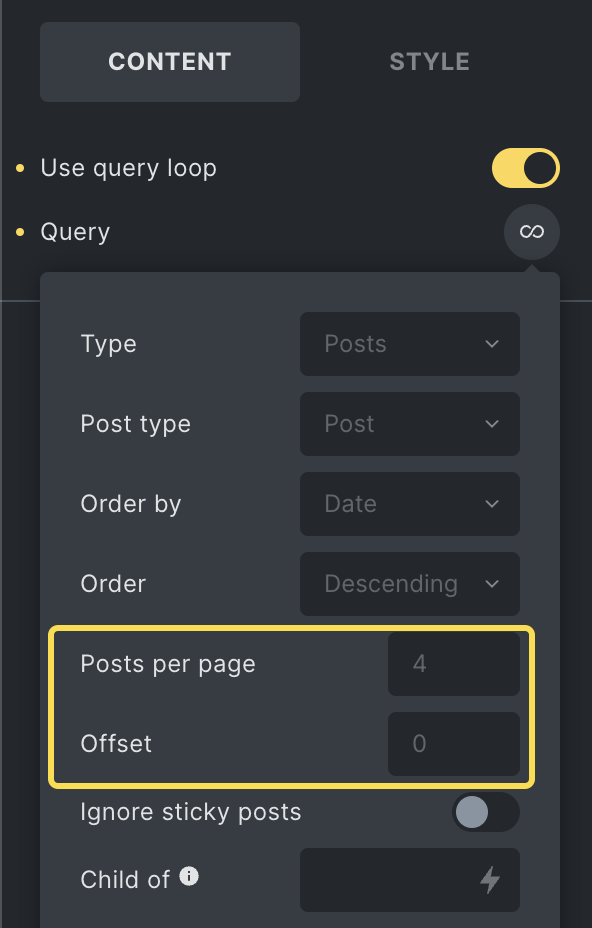Click the info icon beside Child of
Viewport: 592px width, 928px height.
pos(189,875)
